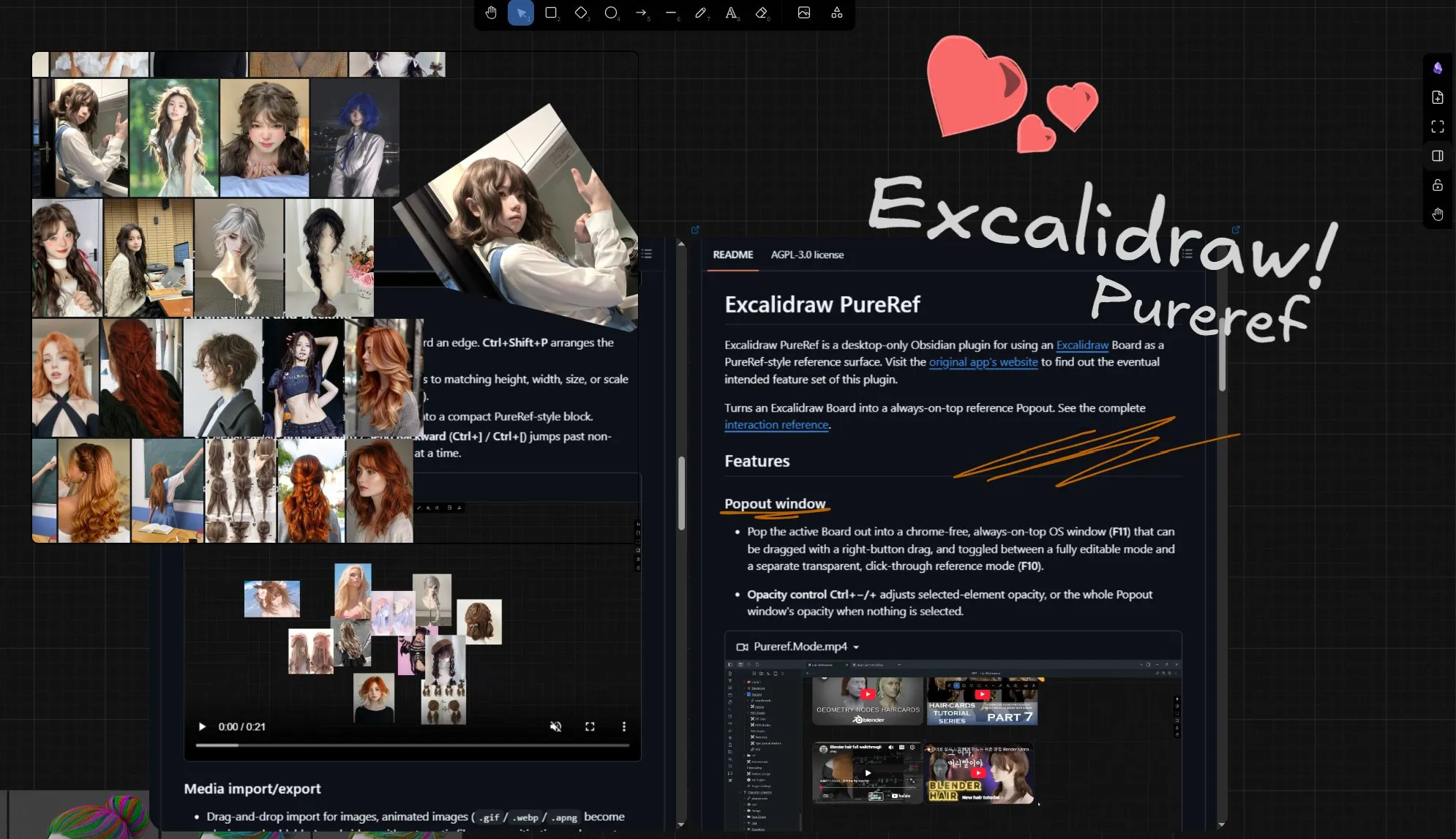Click the Media import/export heading

[252, 789]
